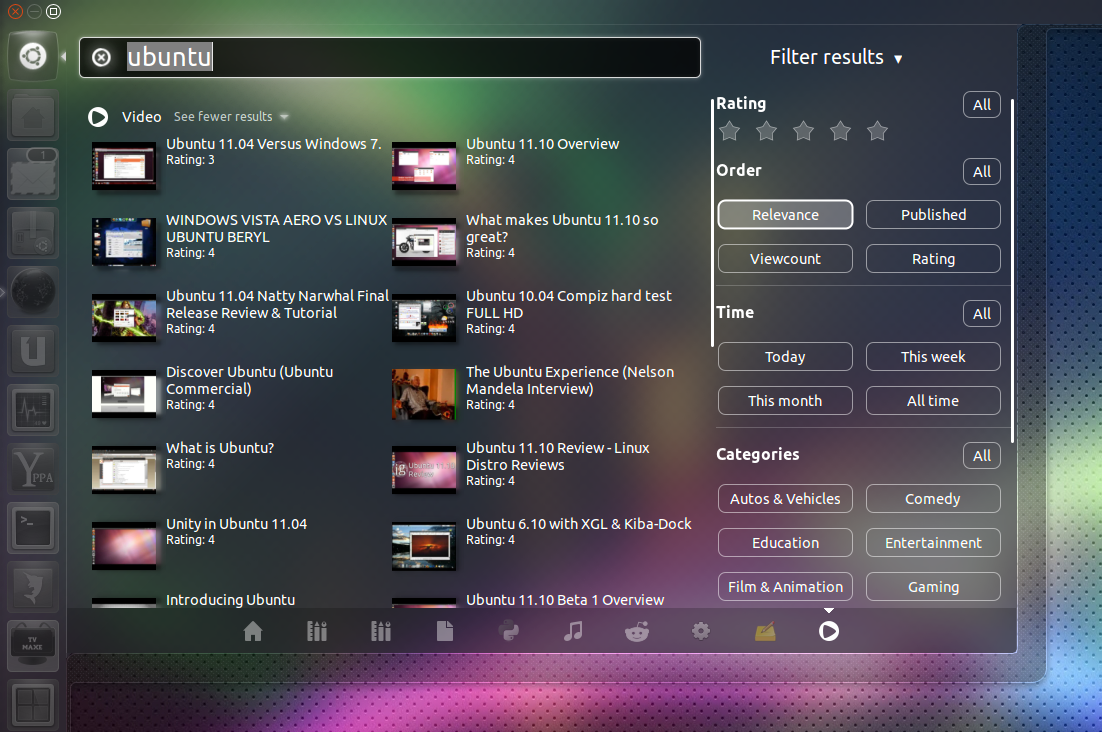Open "Ubuntu 11.10 Review - Linux Distro Reviews"

557,456
